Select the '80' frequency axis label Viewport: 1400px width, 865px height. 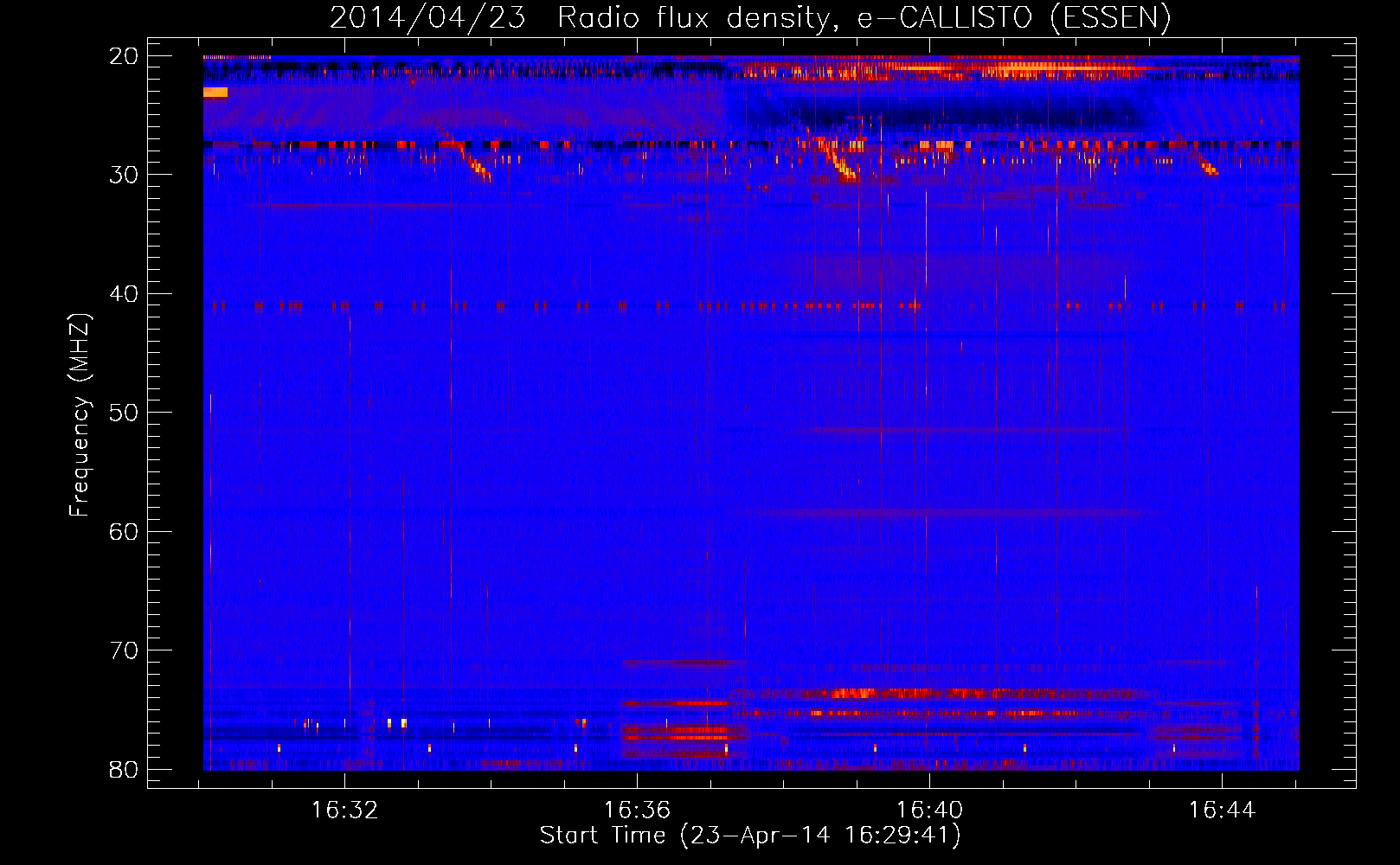coord(124,769)
